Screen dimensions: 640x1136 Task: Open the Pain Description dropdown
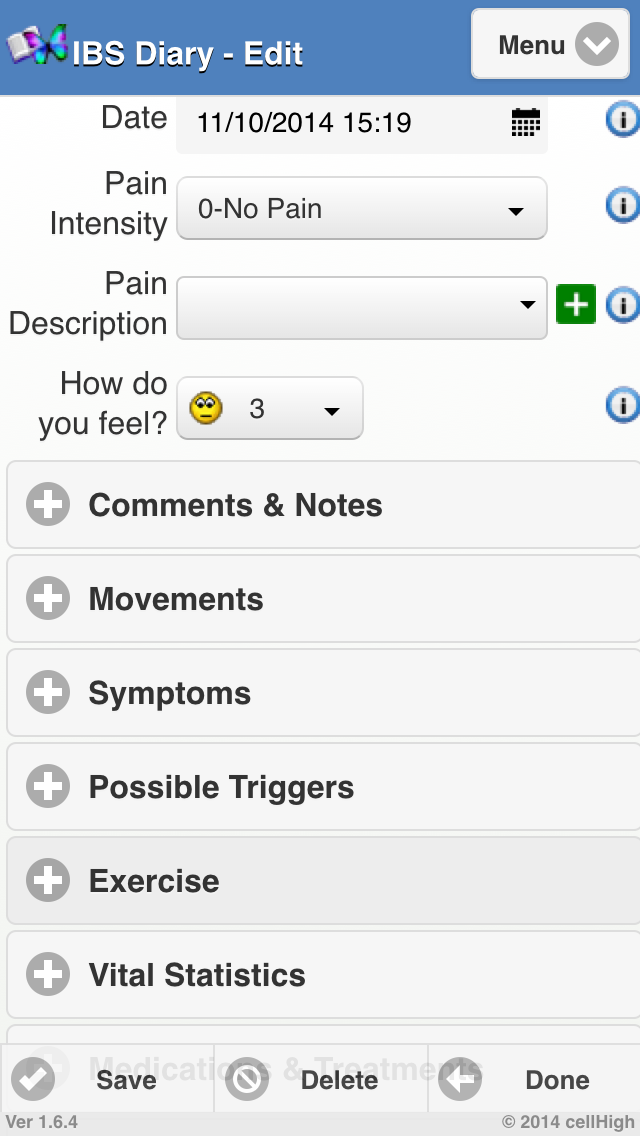click(361, 307)
